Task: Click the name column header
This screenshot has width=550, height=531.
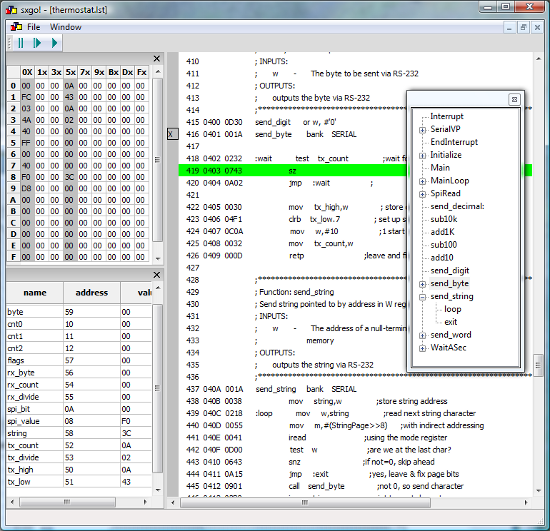Action: tap(35, 293)
